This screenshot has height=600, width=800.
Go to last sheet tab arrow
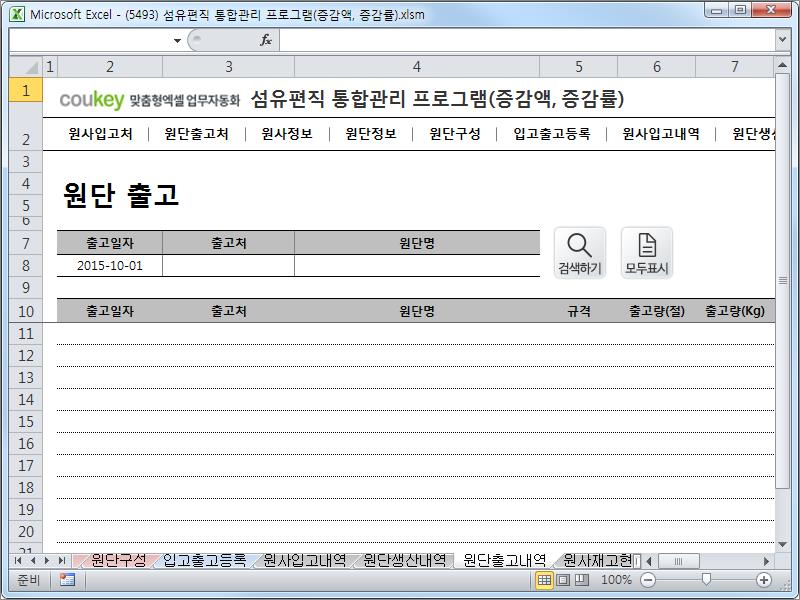point(62,561)
